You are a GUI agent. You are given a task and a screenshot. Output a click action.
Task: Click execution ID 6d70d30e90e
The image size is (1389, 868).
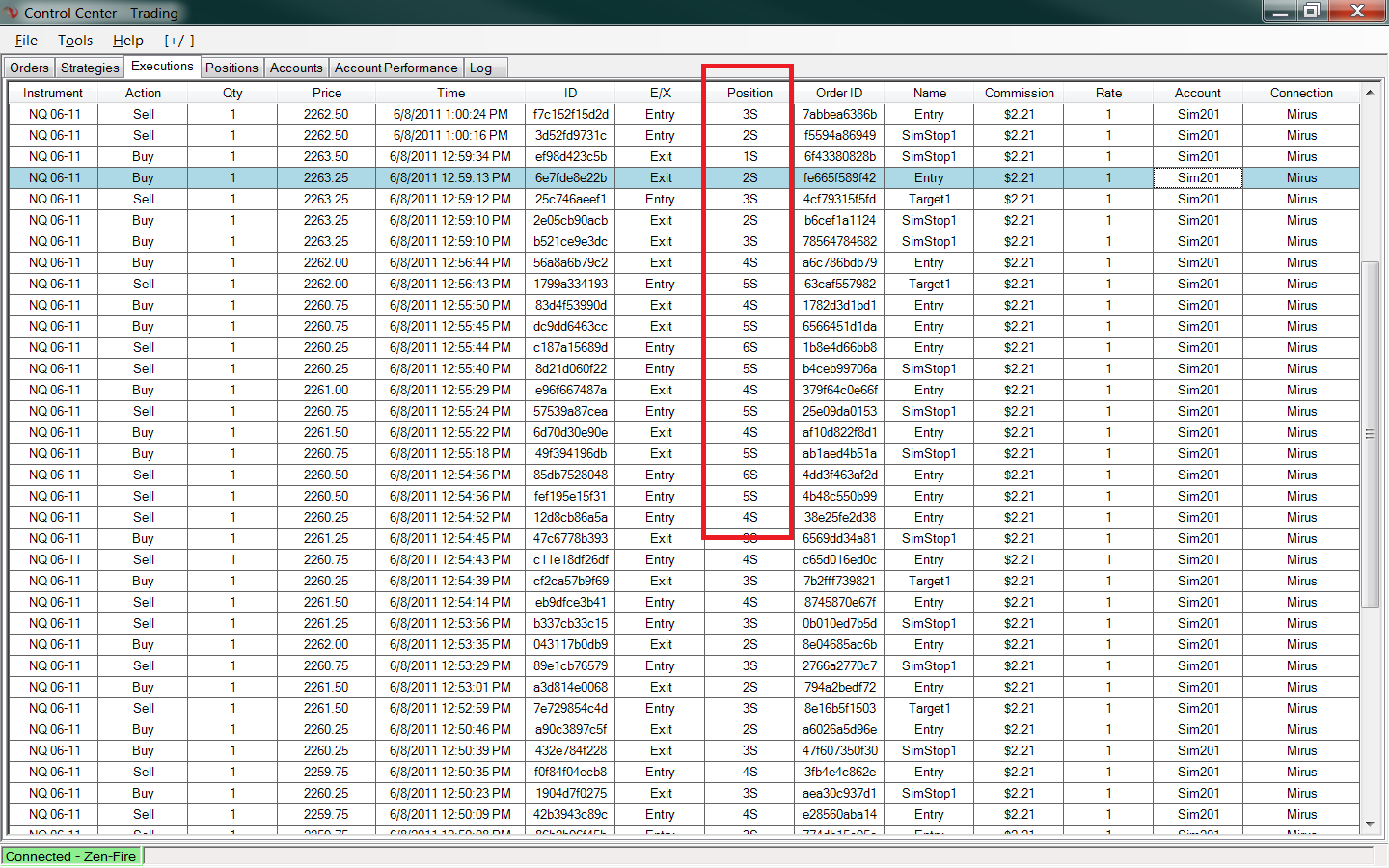[x=571, y=432]
